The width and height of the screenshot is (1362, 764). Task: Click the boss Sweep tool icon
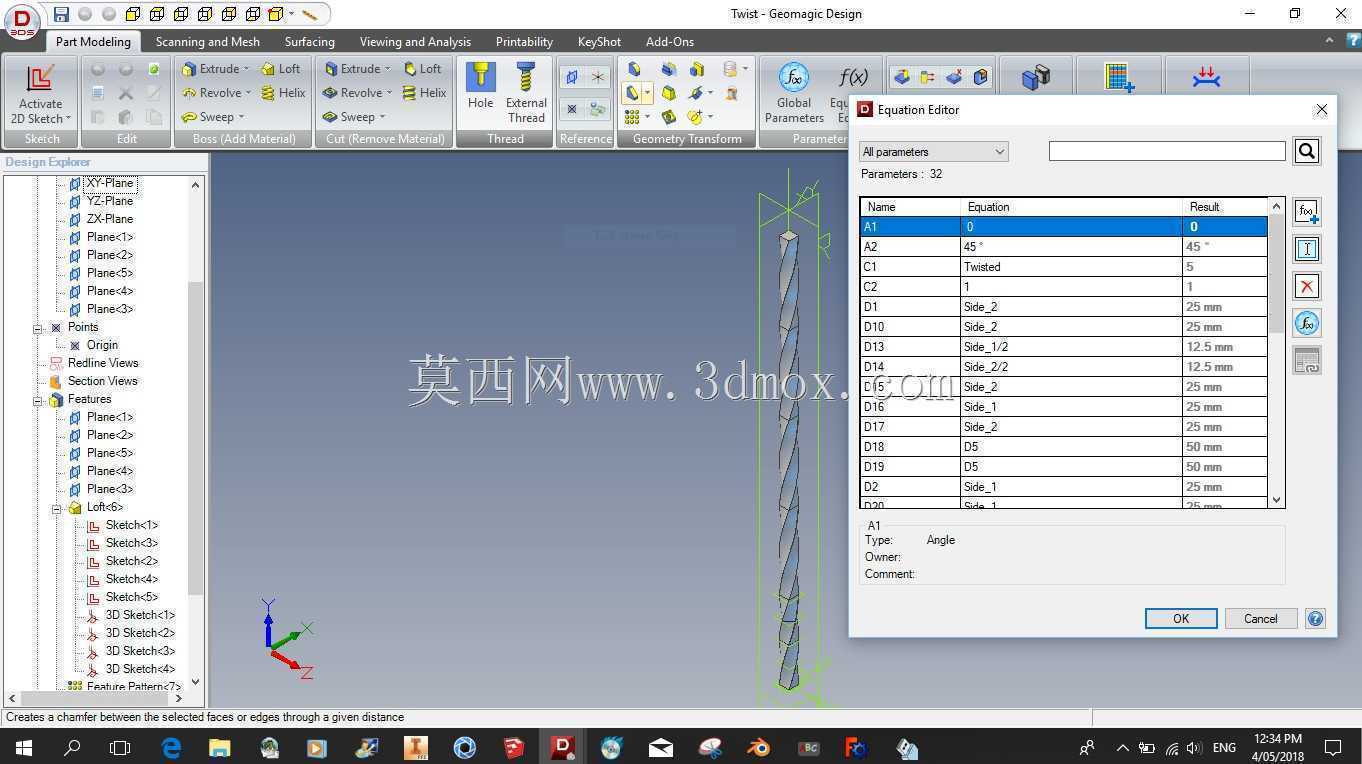tap(189, 117)
